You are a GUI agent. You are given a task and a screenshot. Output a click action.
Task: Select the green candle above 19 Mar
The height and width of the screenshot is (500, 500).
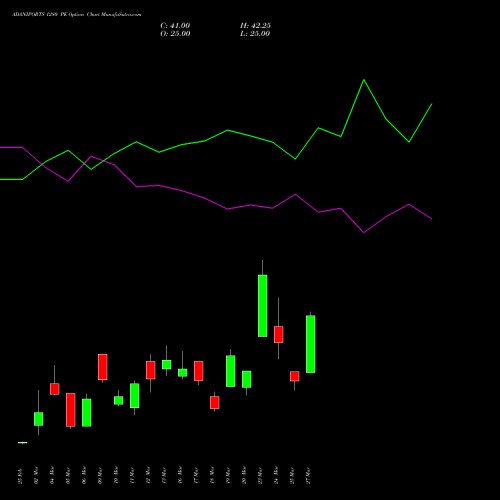pyautogui.click(x=231, y=371)
